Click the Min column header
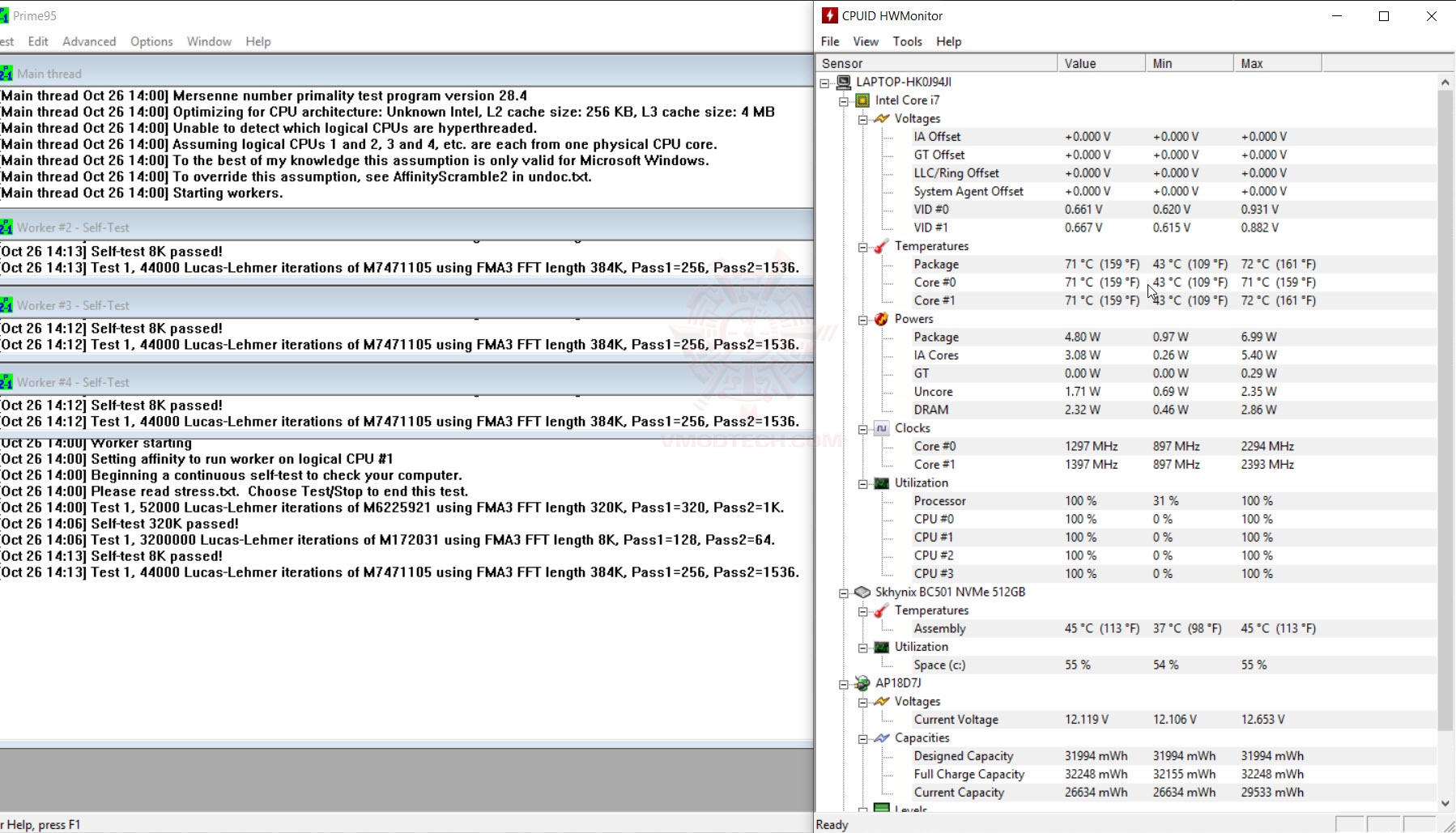The height and width of the screenshot is (833, 1456). [1190, 63]
